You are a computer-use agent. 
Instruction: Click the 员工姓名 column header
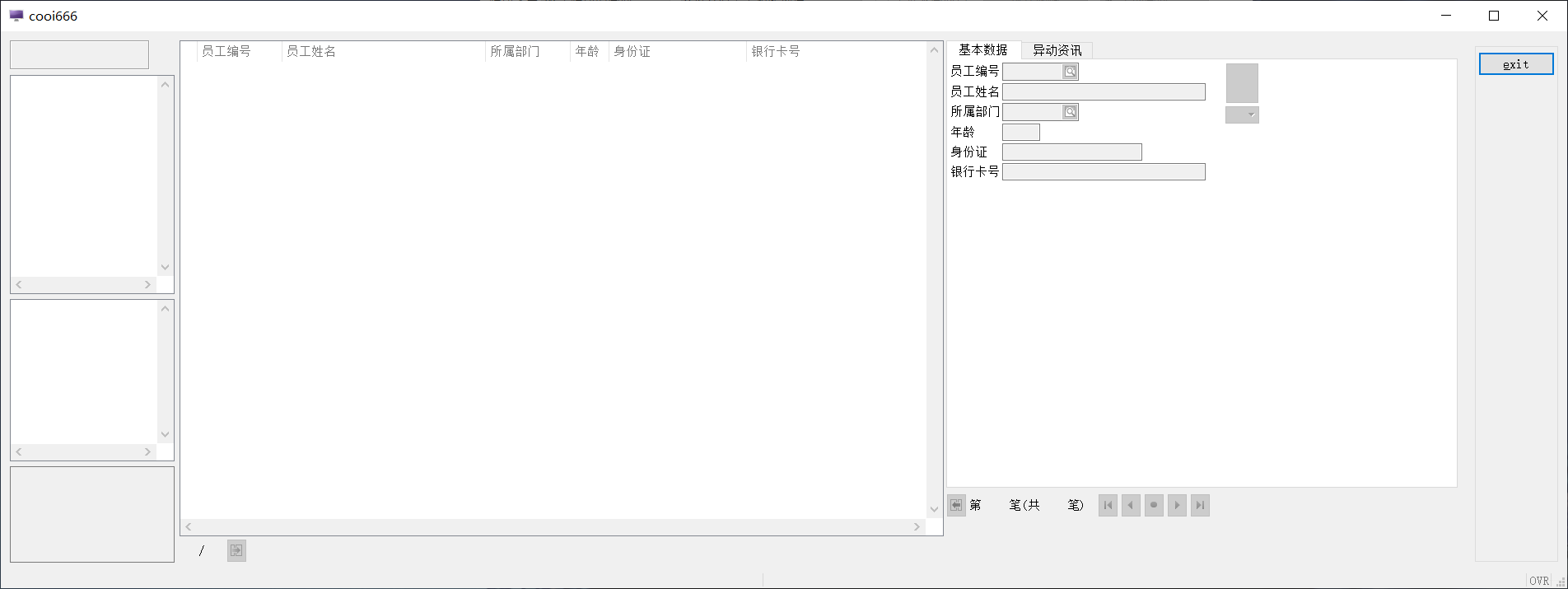[384, 51]
